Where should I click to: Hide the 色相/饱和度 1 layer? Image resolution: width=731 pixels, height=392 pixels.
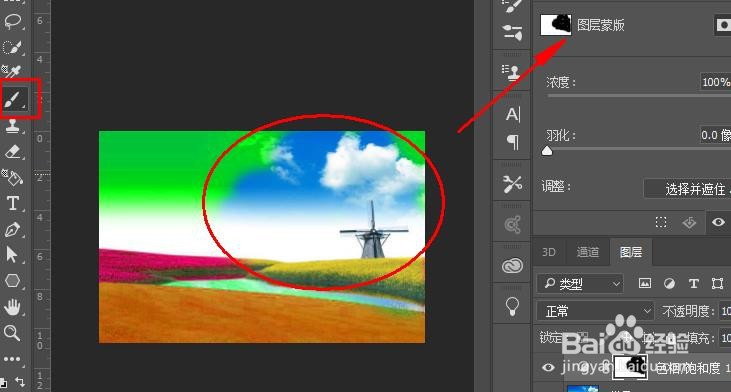pos(548,368)
